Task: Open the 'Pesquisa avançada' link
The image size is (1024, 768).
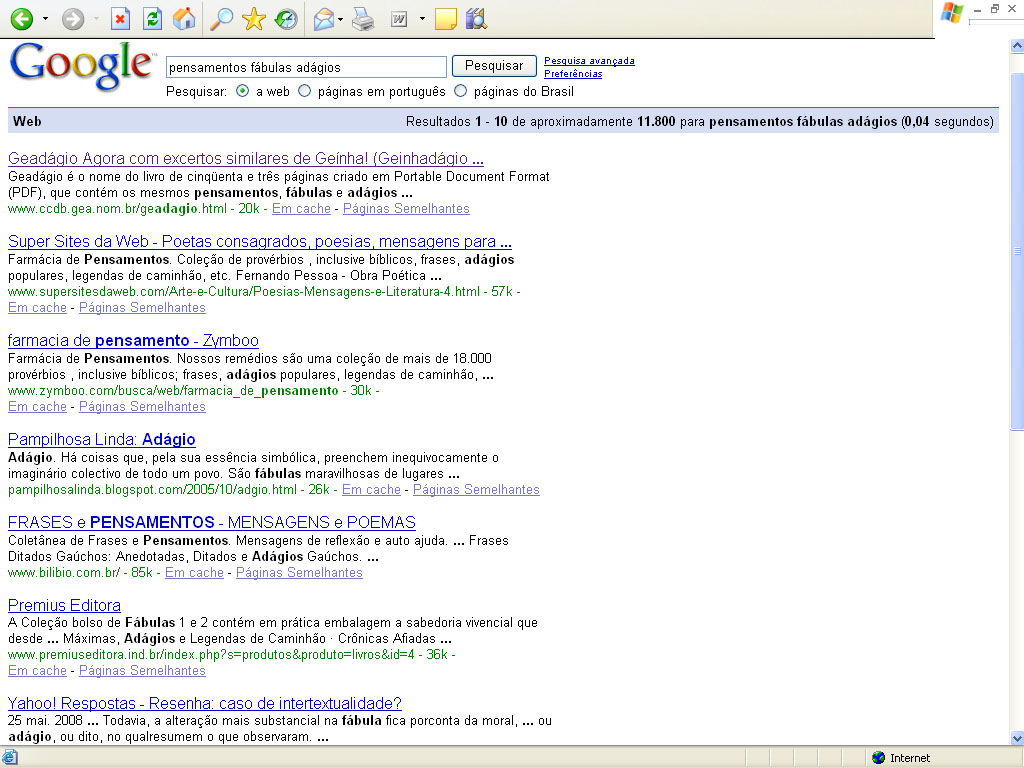Action: pos(589,61)
